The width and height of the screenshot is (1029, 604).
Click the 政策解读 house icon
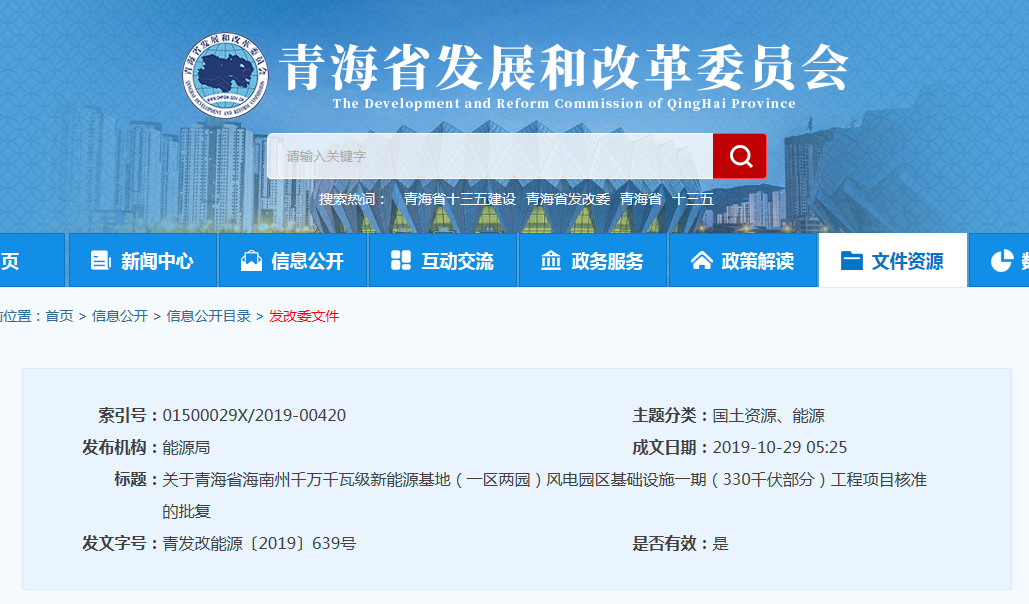701,261
